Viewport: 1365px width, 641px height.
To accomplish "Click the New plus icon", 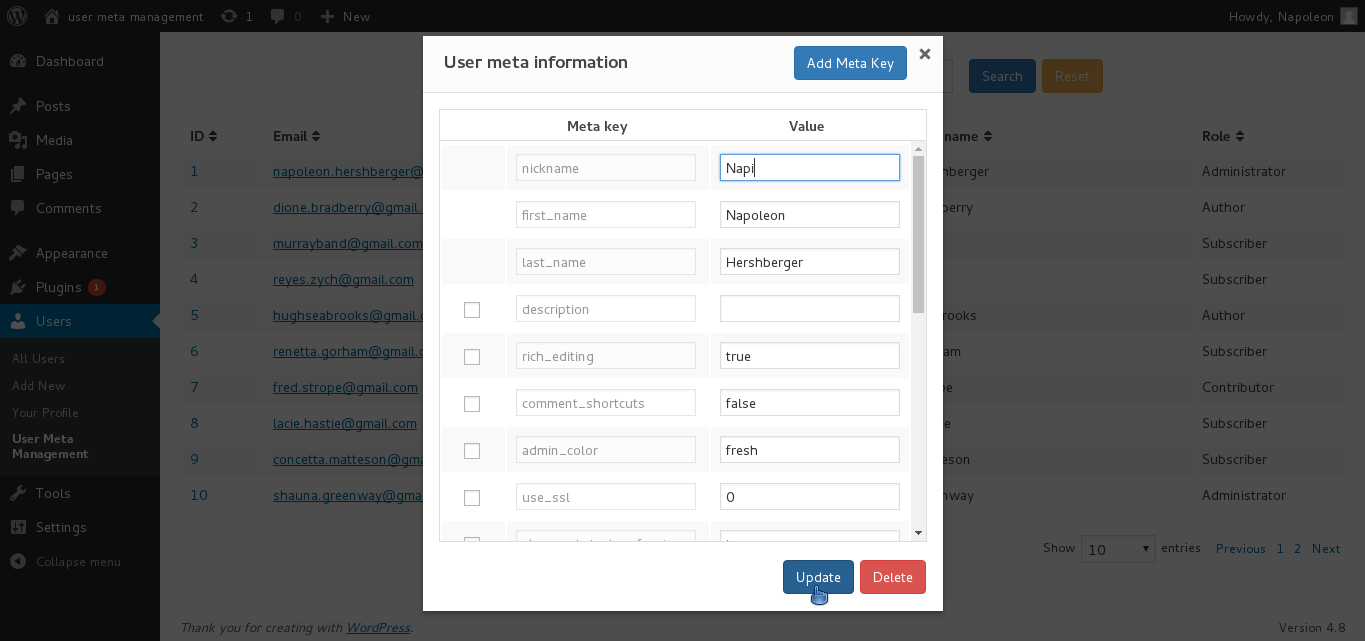I will pos(327,17).
